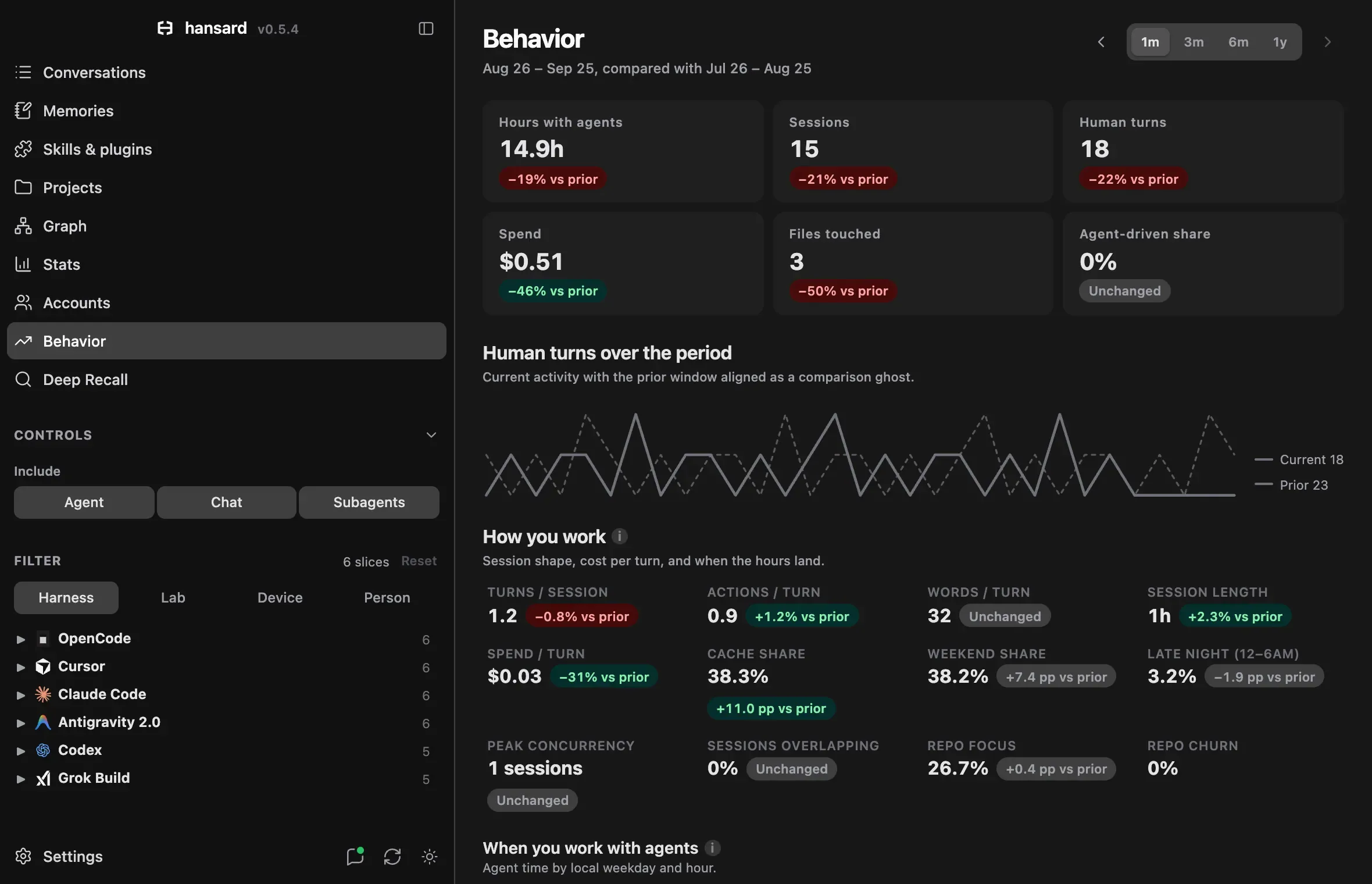This screenshot has width=1372, height=884.
Task: Select the 1y time range
Action: point(1280,42)
